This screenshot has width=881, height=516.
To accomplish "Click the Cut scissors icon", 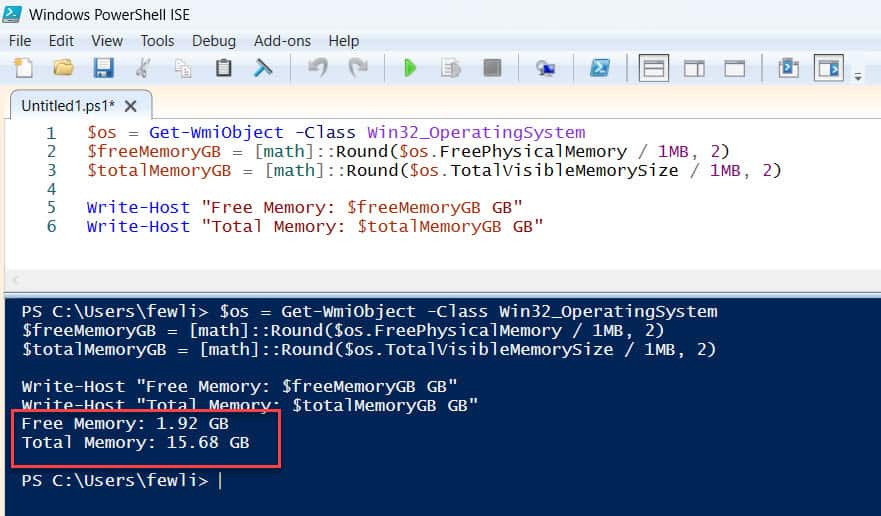I will (143, 68).
